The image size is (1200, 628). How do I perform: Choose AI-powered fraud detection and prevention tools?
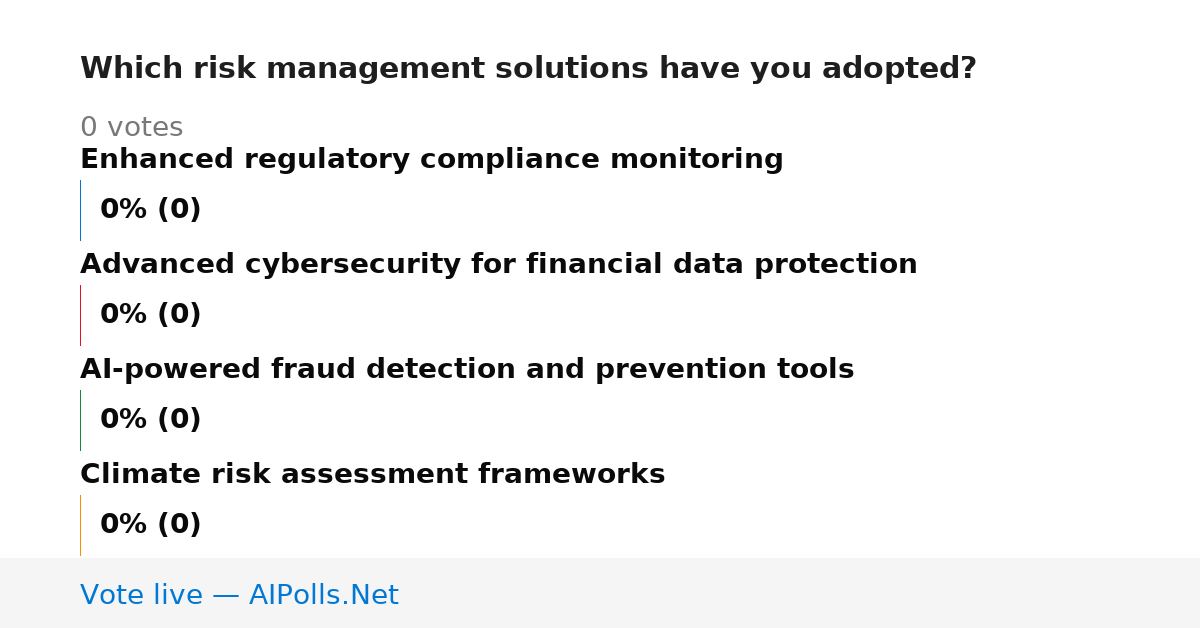tap(467, 370)
